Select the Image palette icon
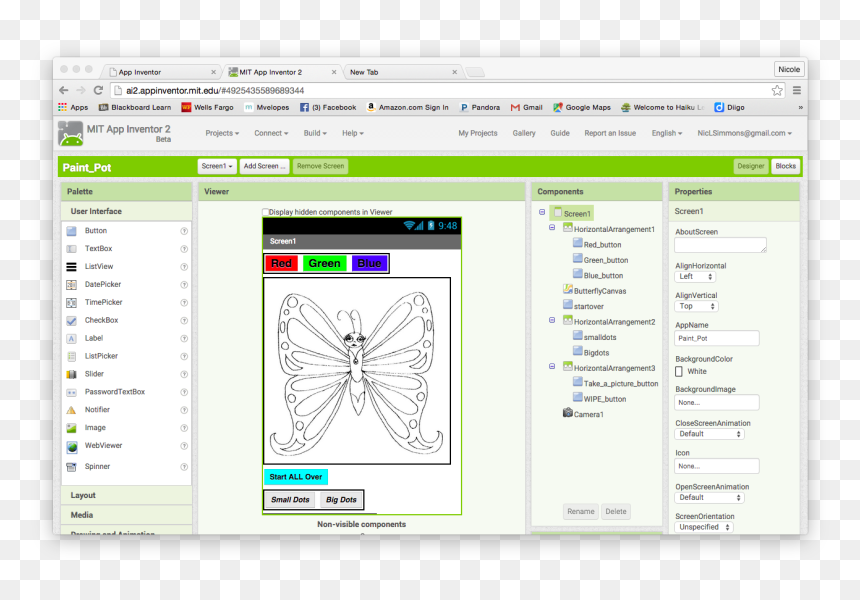 [71, 428]
